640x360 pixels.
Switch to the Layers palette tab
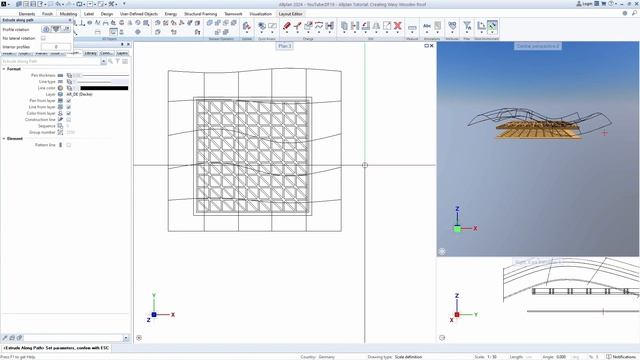tap(122, 53)
